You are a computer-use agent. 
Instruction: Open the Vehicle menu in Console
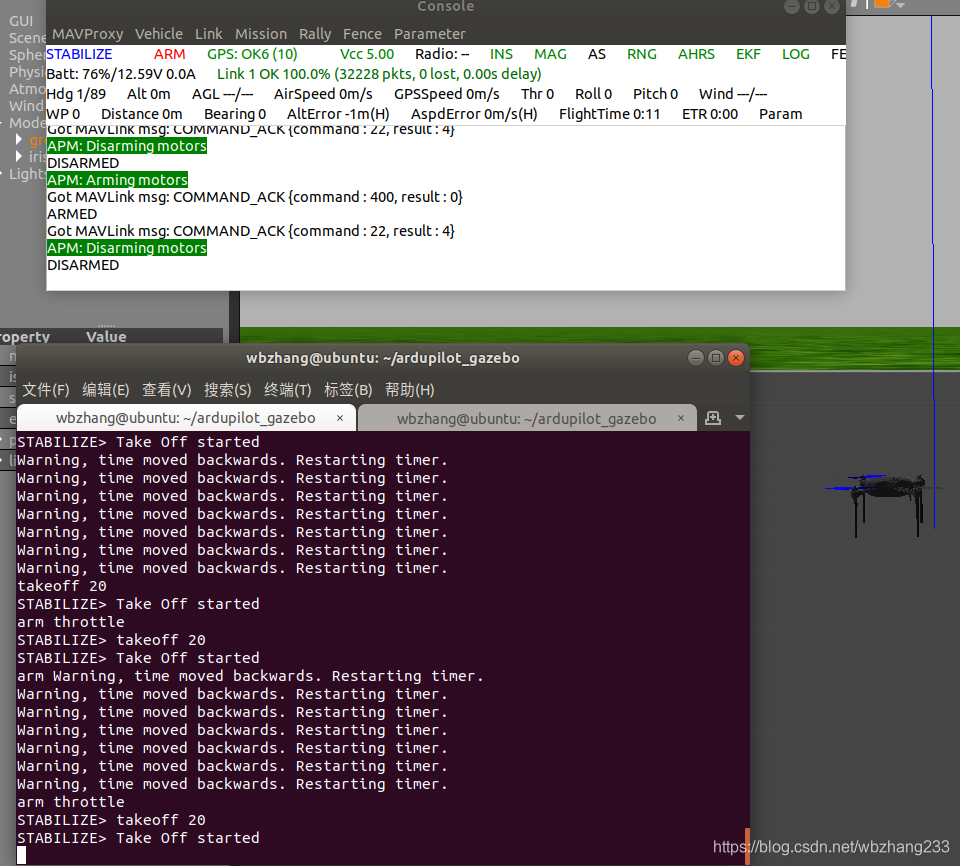159,34
